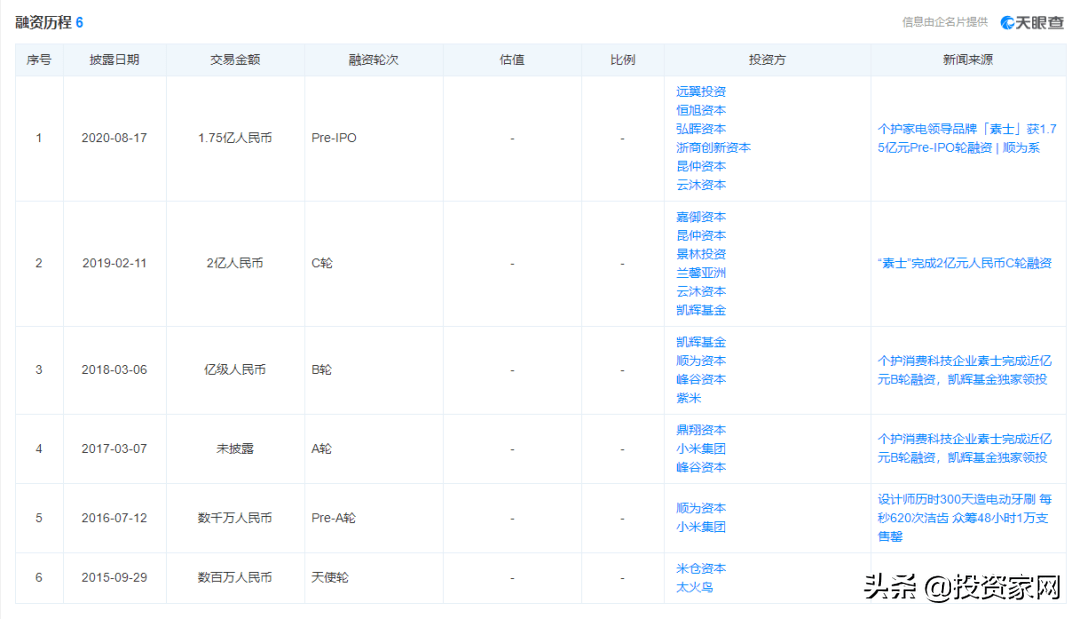
Task: Open investor link 远翼投资
Action: 700,92
